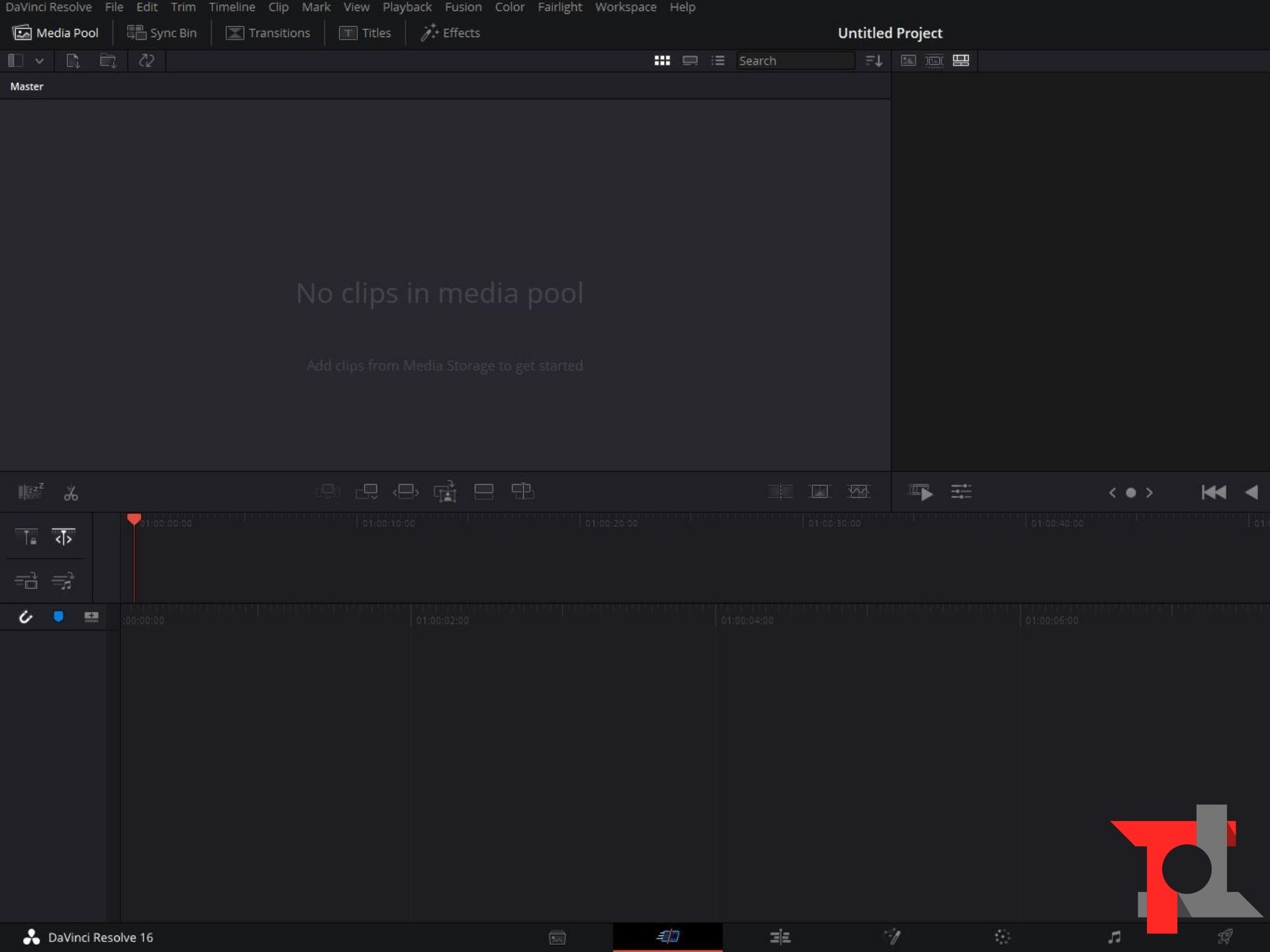Click Place on Top edit icon

point(484,492)
